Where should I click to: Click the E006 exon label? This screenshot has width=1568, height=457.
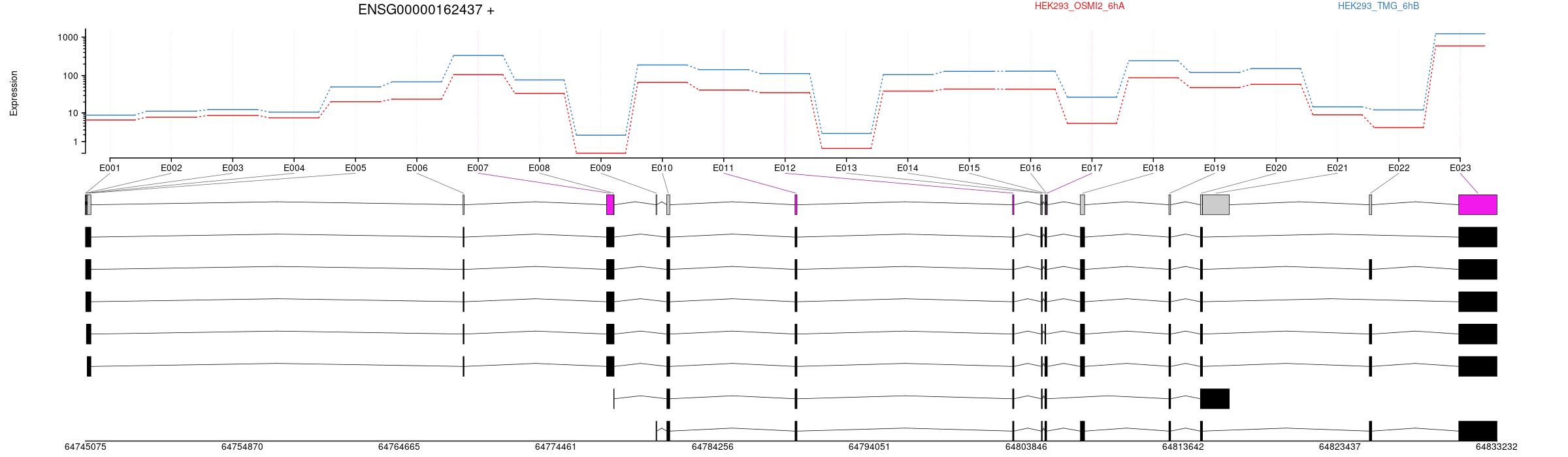417,168
